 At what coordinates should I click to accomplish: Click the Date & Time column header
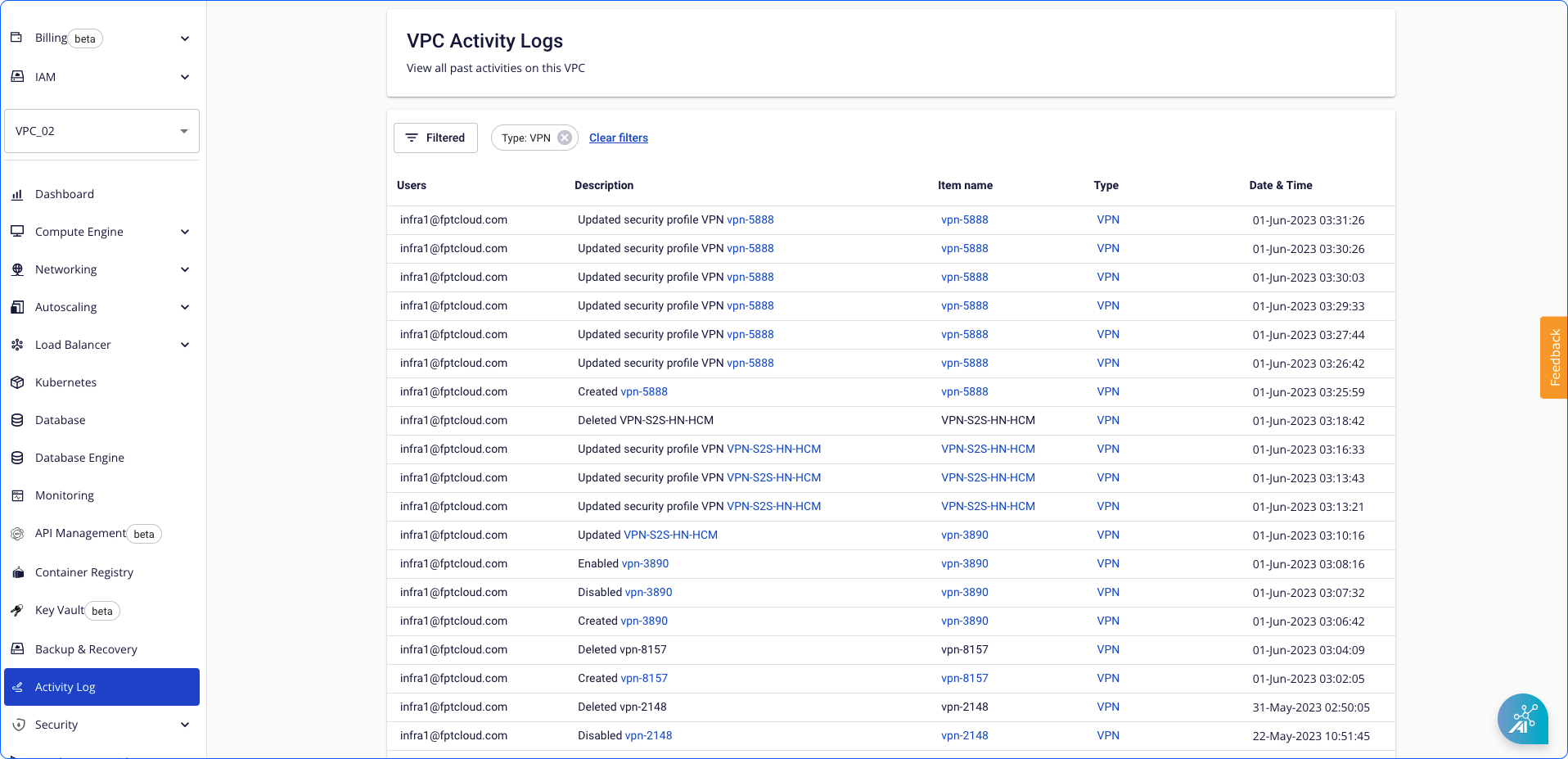[x=1280, y=185]
